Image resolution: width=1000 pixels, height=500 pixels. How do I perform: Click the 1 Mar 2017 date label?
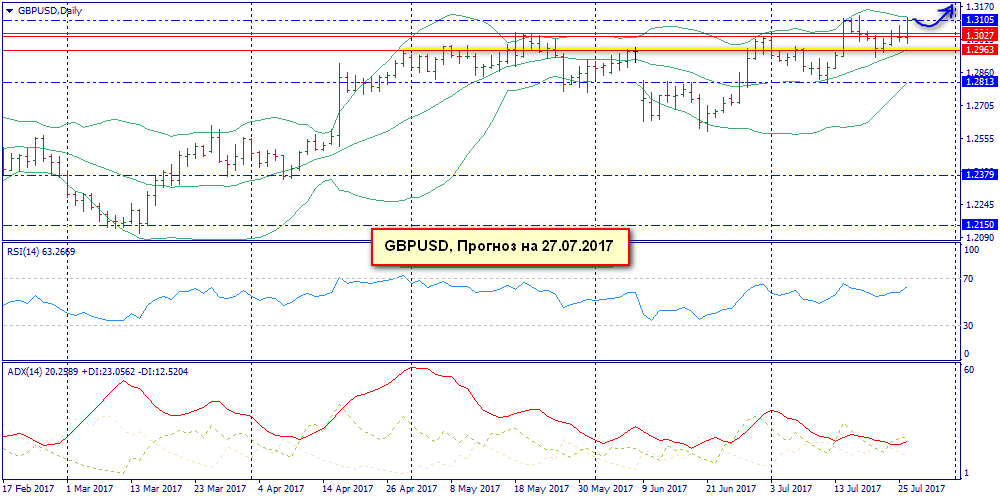click(x=92, y=487)
